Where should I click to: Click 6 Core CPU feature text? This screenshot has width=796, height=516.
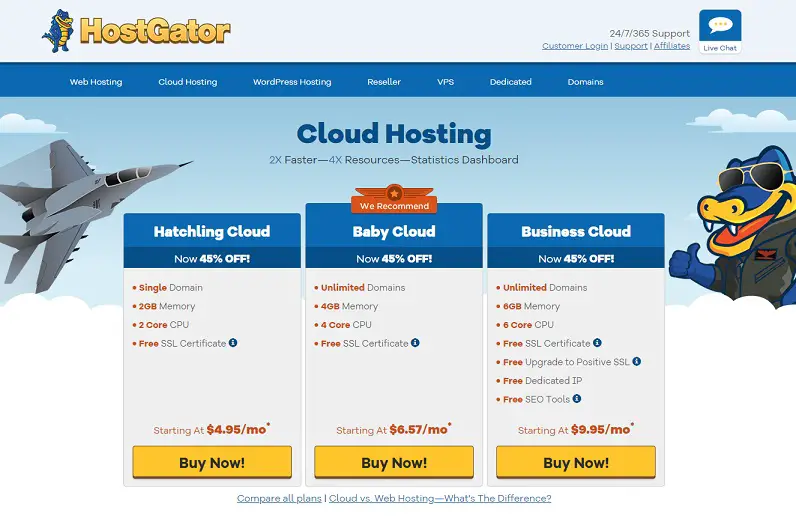coord(528,325)
